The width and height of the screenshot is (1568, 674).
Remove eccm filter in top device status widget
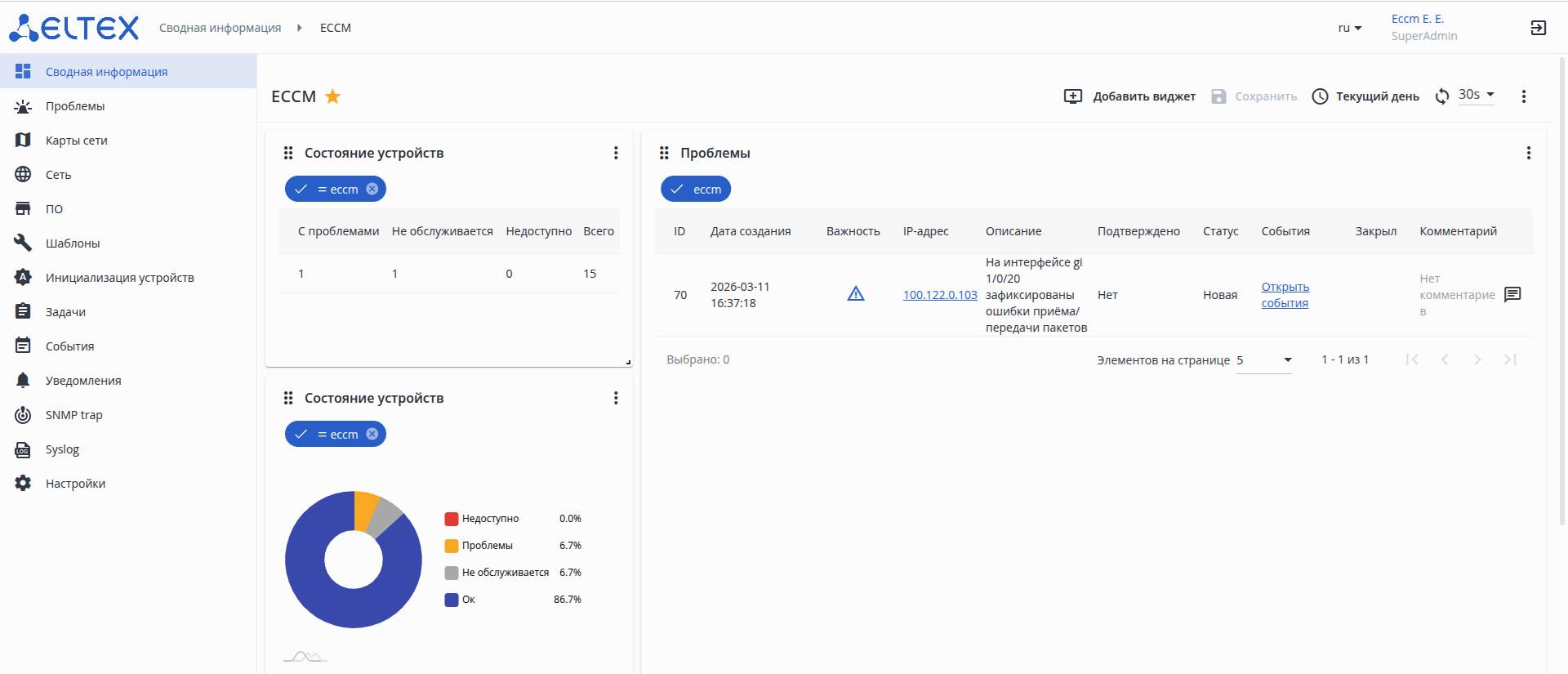(372, 190)
